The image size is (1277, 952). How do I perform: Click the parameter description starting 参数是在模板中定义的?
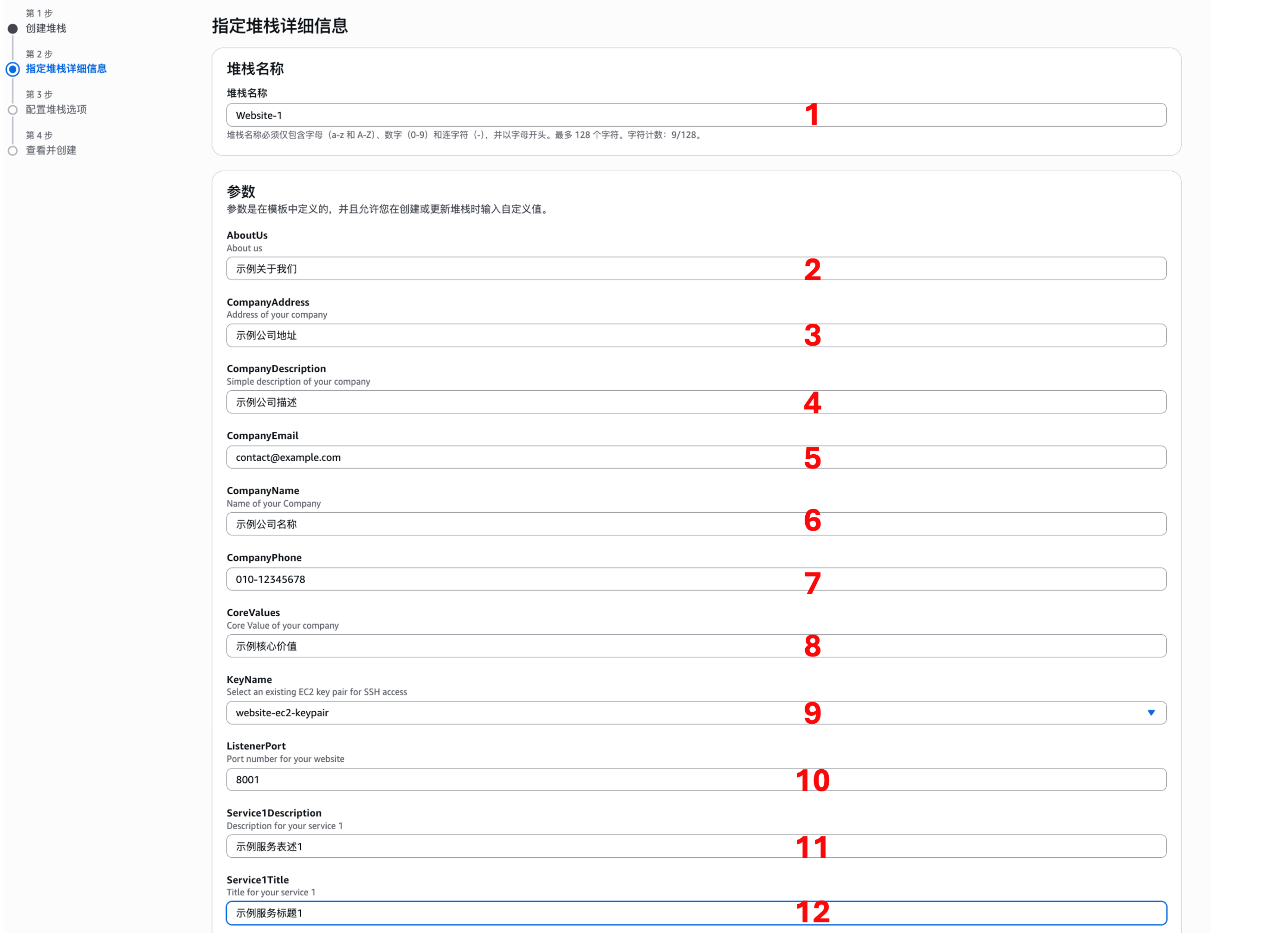point(388,209)
